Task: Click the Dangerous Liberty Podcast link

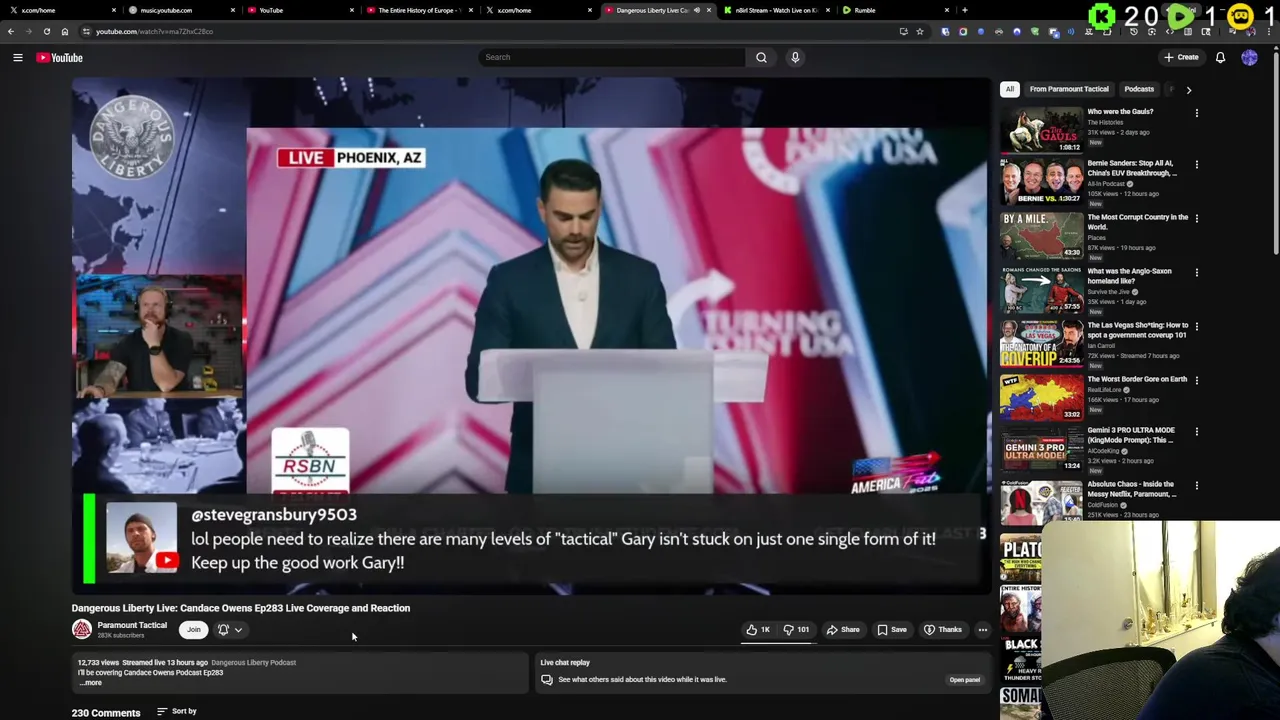Action: (253, 662)
